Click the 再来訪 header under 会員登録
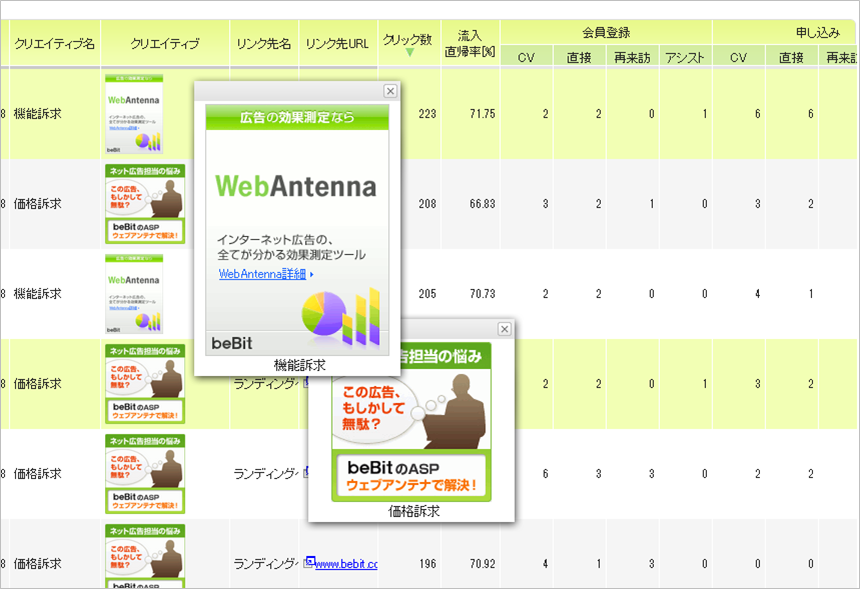 point(633,57)
